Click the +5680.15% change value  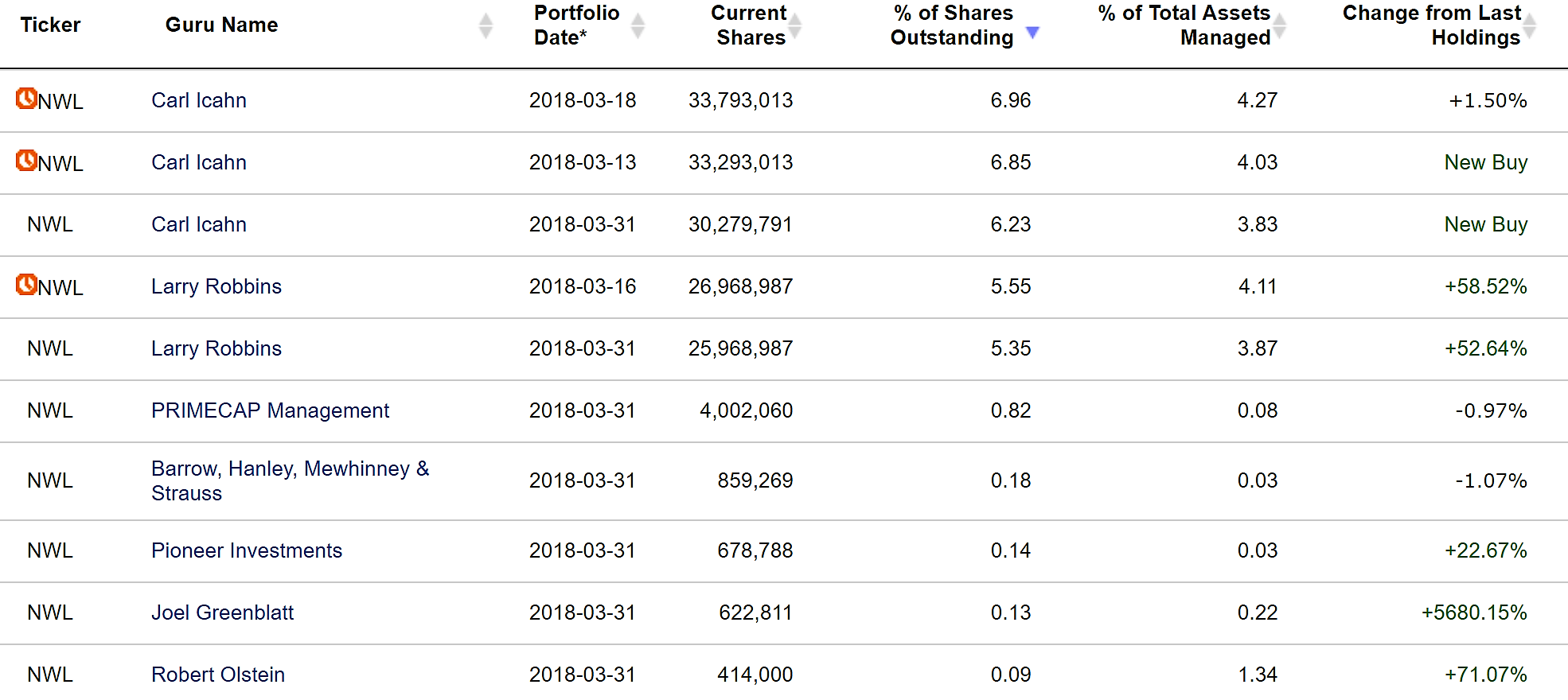[1474, 612]
